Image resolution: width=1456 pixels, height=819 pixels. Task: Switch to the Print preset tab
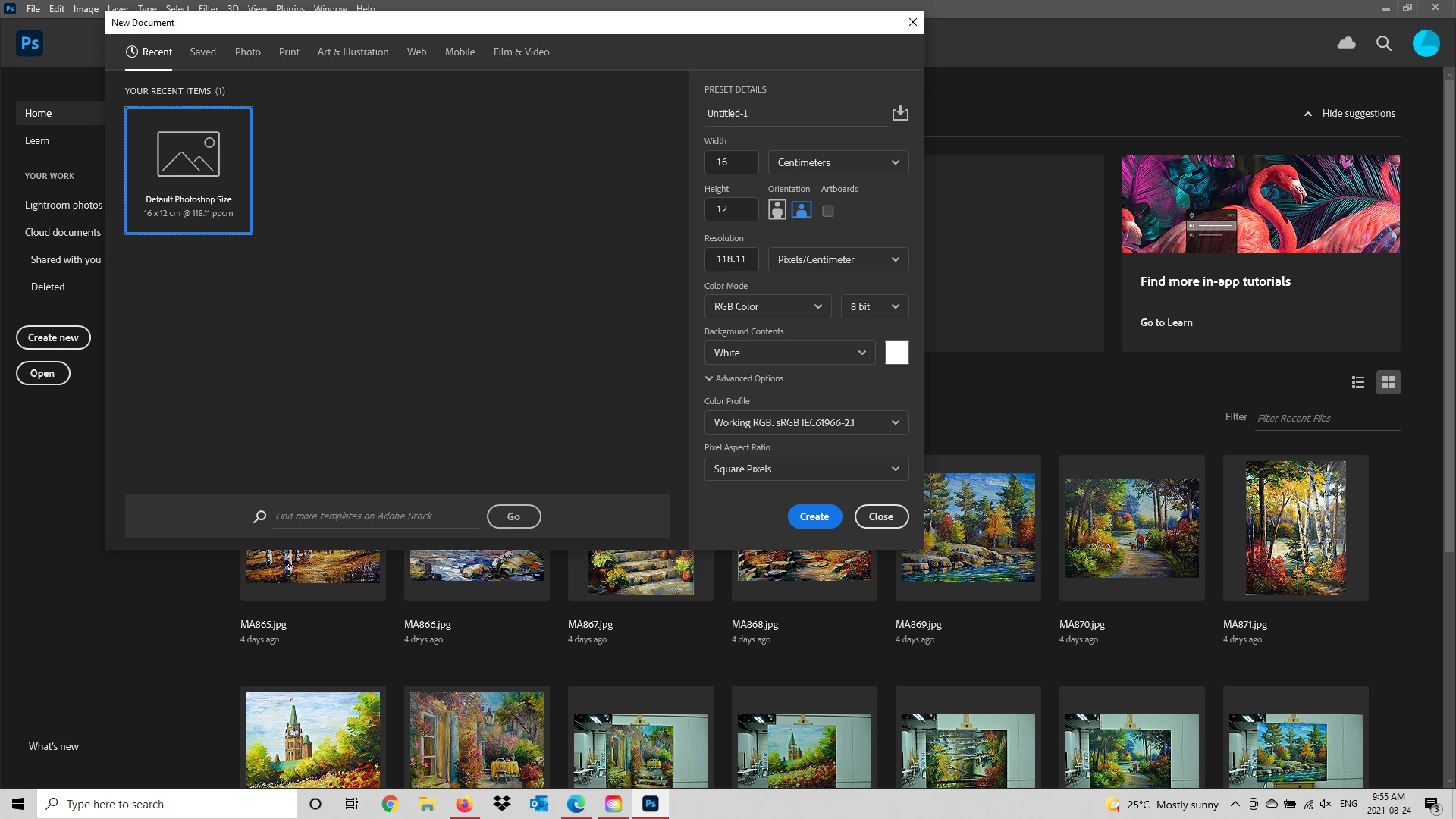[289, 52]
